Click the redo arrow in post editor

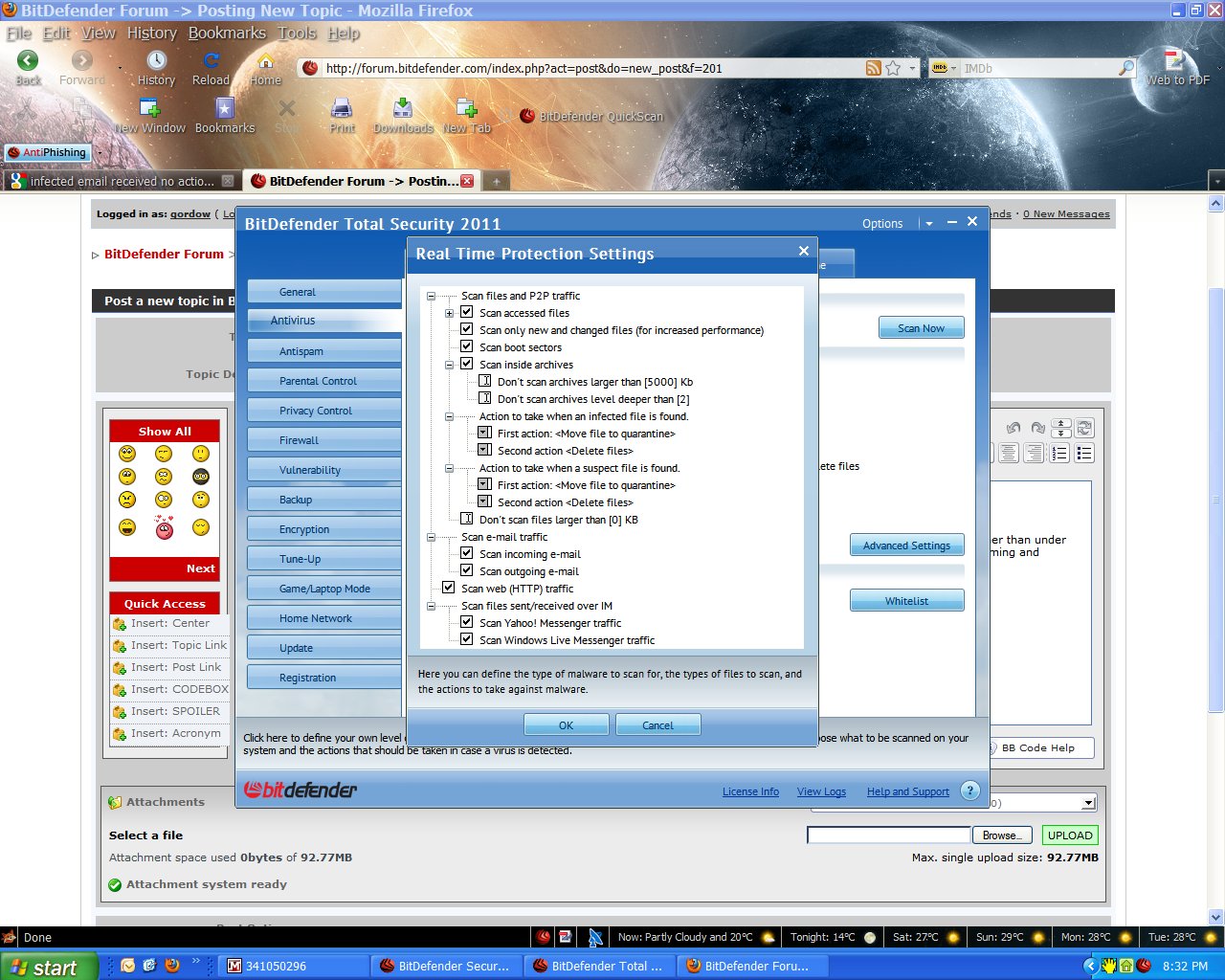(x=1036, y=428)
